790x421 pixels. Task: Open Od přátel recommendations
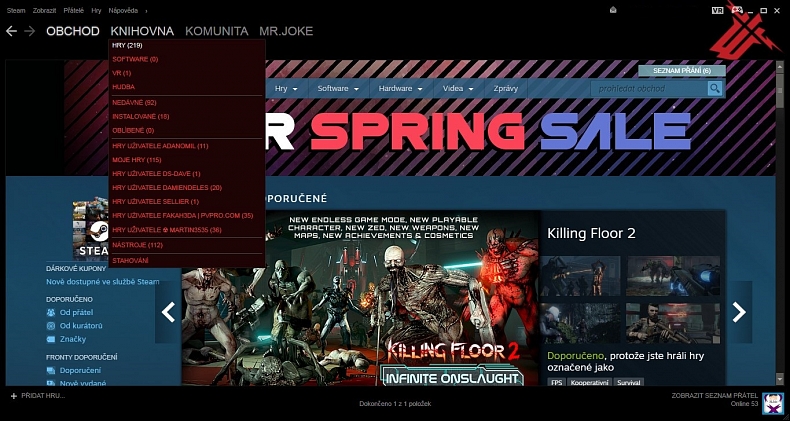tap(76, 312)
